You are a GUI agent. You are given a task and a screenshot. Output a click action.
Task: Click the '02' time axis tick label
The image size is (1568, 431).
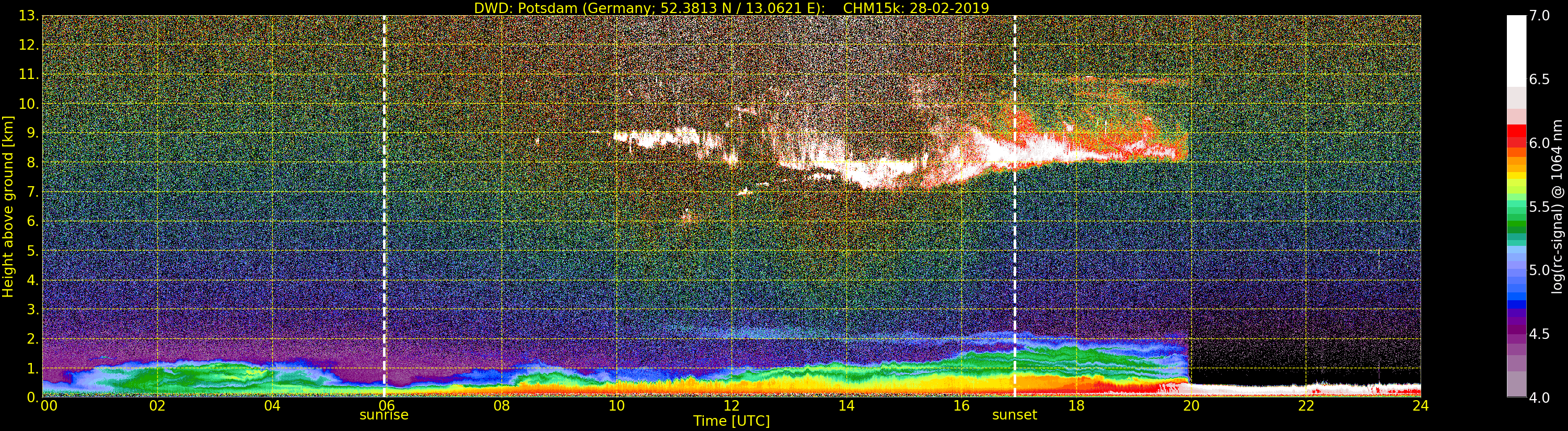[x=157, y=405]
